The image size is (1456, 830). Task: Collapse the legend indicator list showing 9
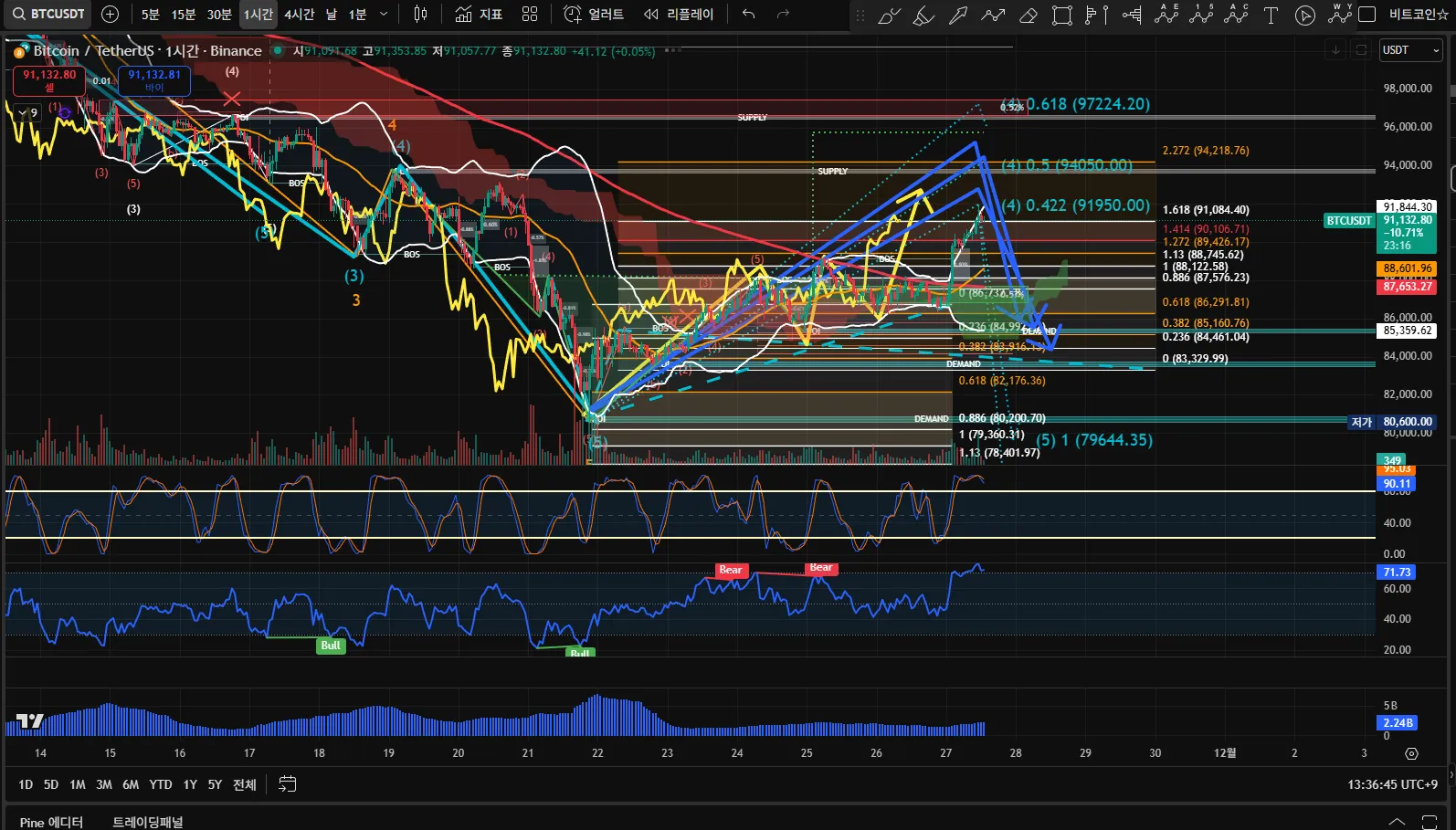[28, 112]
